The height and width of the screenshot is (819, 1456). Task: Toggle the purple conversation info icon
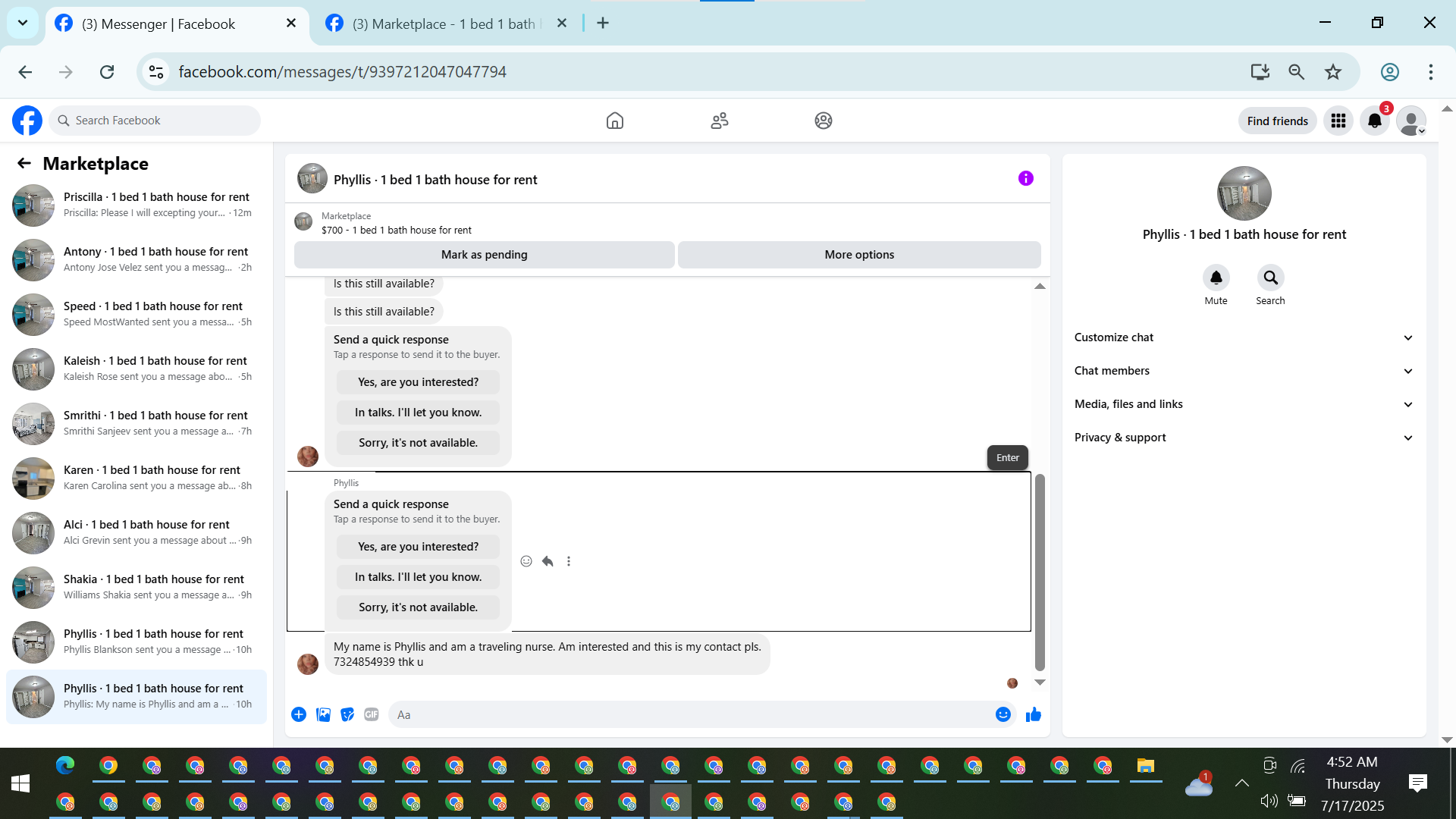(x=1025, y=179)
